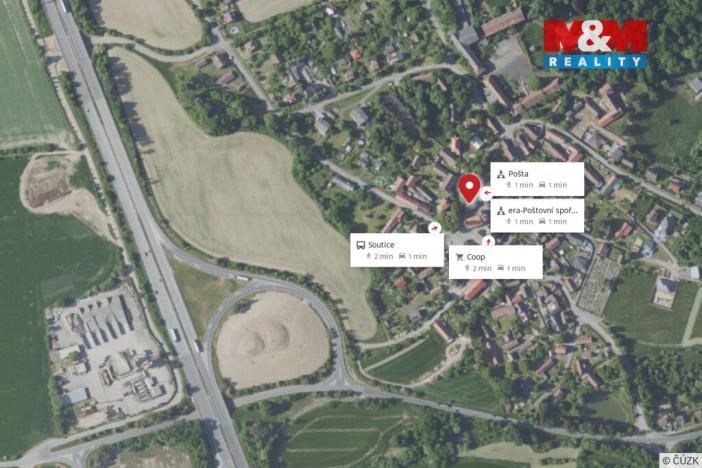Click the pedestrian icon in Coop card

(x=467, y=268)
